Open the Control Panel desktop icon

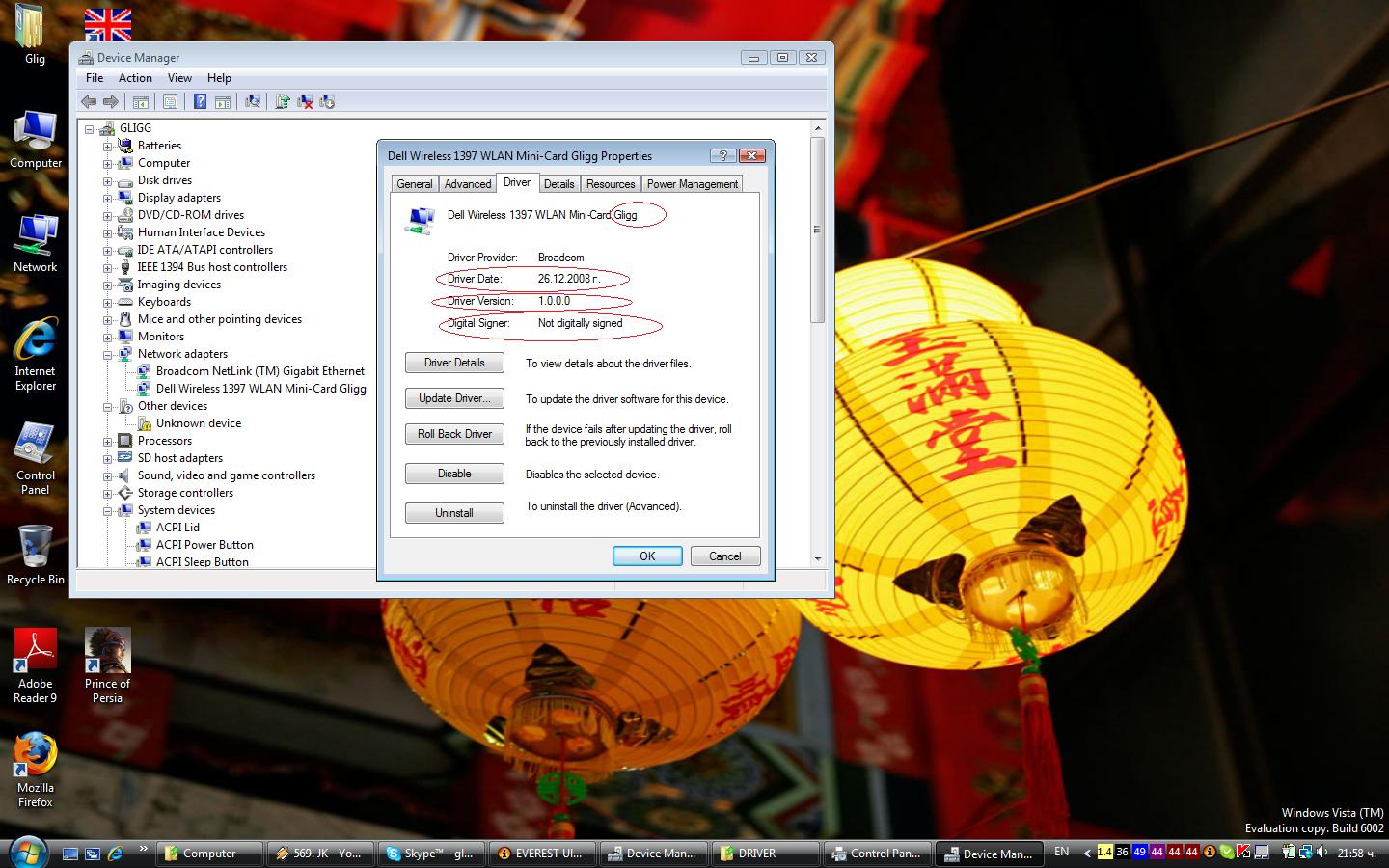[36, 458]
